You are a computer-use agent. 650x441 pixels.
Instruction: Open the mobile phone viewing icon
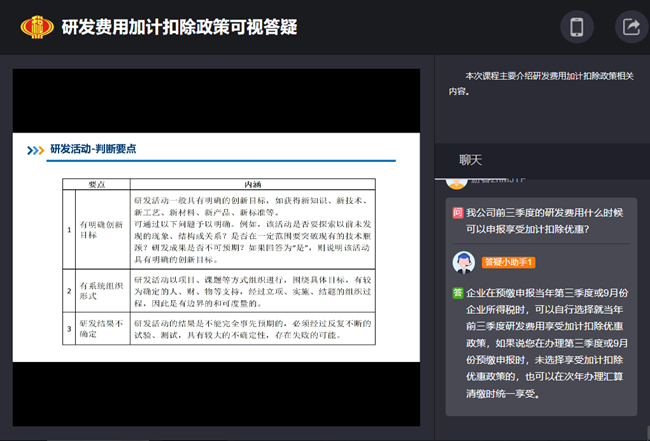[x=577, y=28]
